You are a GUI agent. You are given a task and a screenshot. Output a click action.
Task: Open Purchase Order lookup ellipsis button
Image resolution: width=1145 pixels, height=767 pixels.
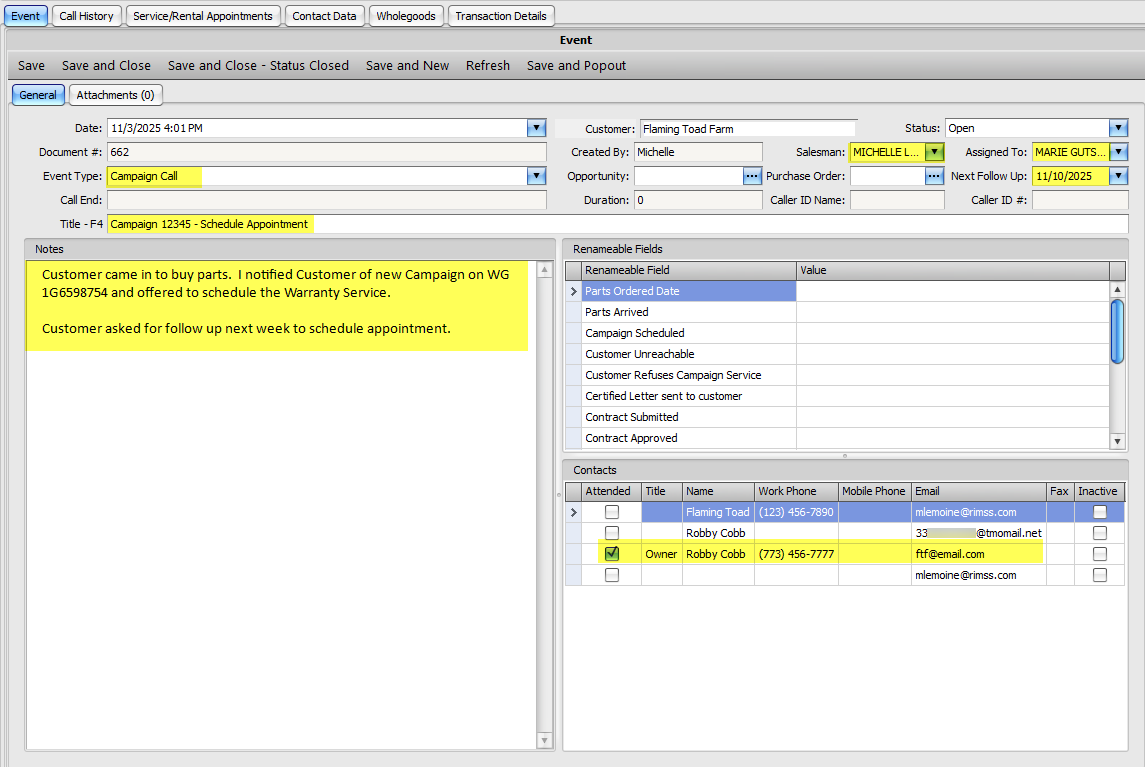click(934, 176)
